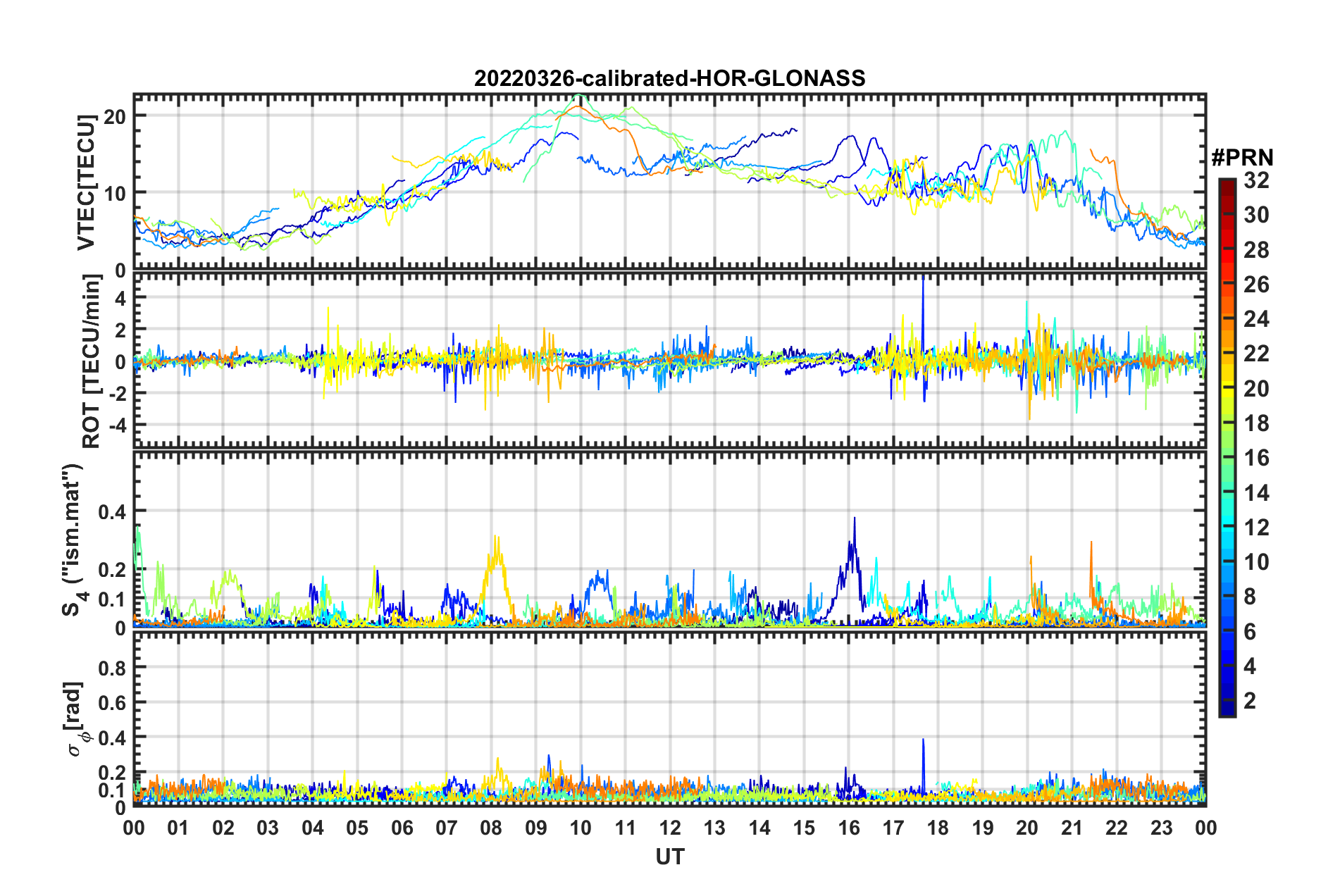The height and width of the screenshot is (896, 1340).
Task: Click colorbar tick label 32
Action: tap(1256, 180)
